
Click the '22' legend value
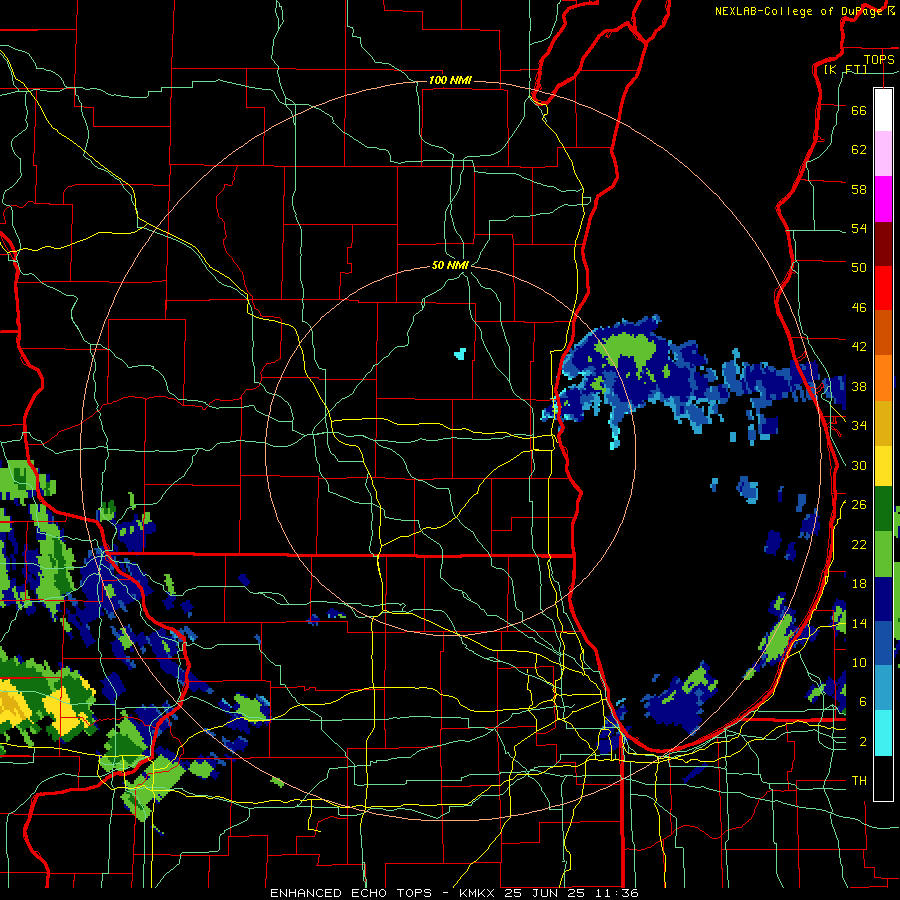(859, 545)
